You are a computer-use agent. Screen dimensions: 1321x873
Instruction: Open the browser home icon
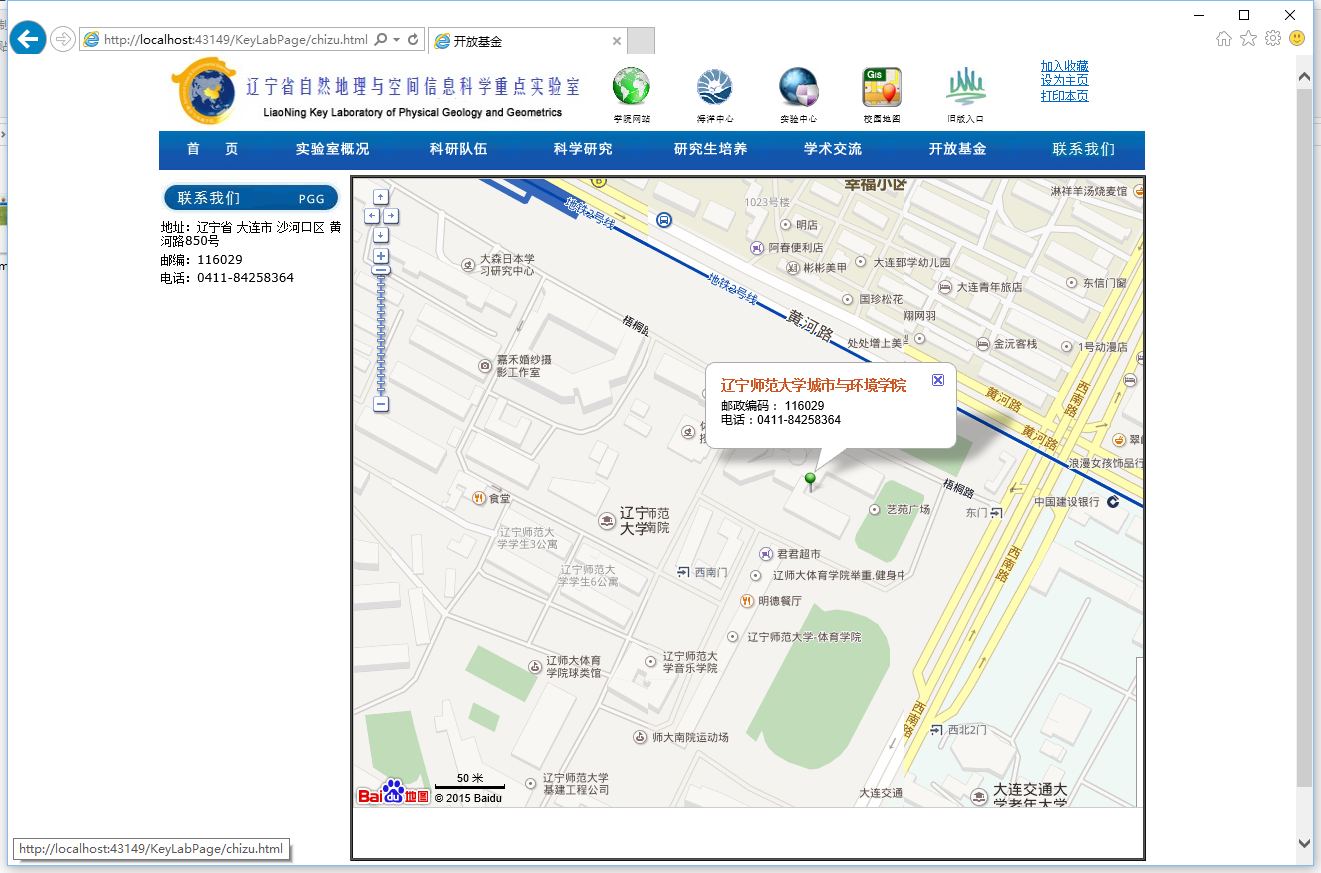pos(1224,38)
